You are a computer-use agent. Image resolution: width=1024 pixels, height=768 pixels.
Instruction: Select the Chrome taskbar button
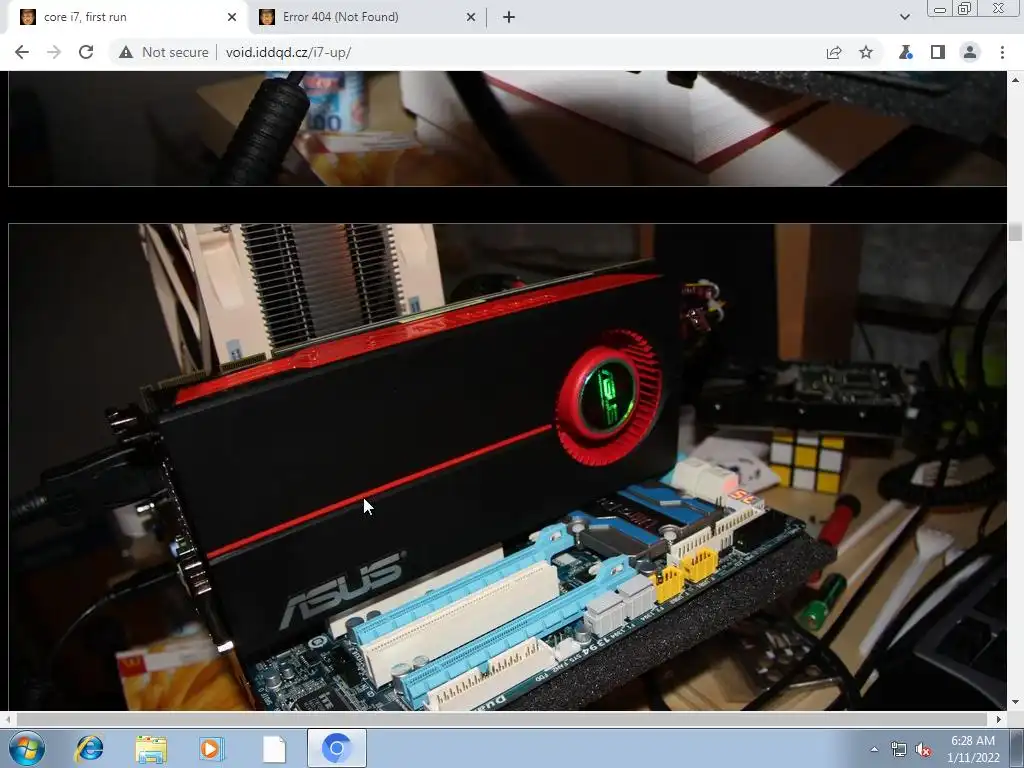coord(336,748)
